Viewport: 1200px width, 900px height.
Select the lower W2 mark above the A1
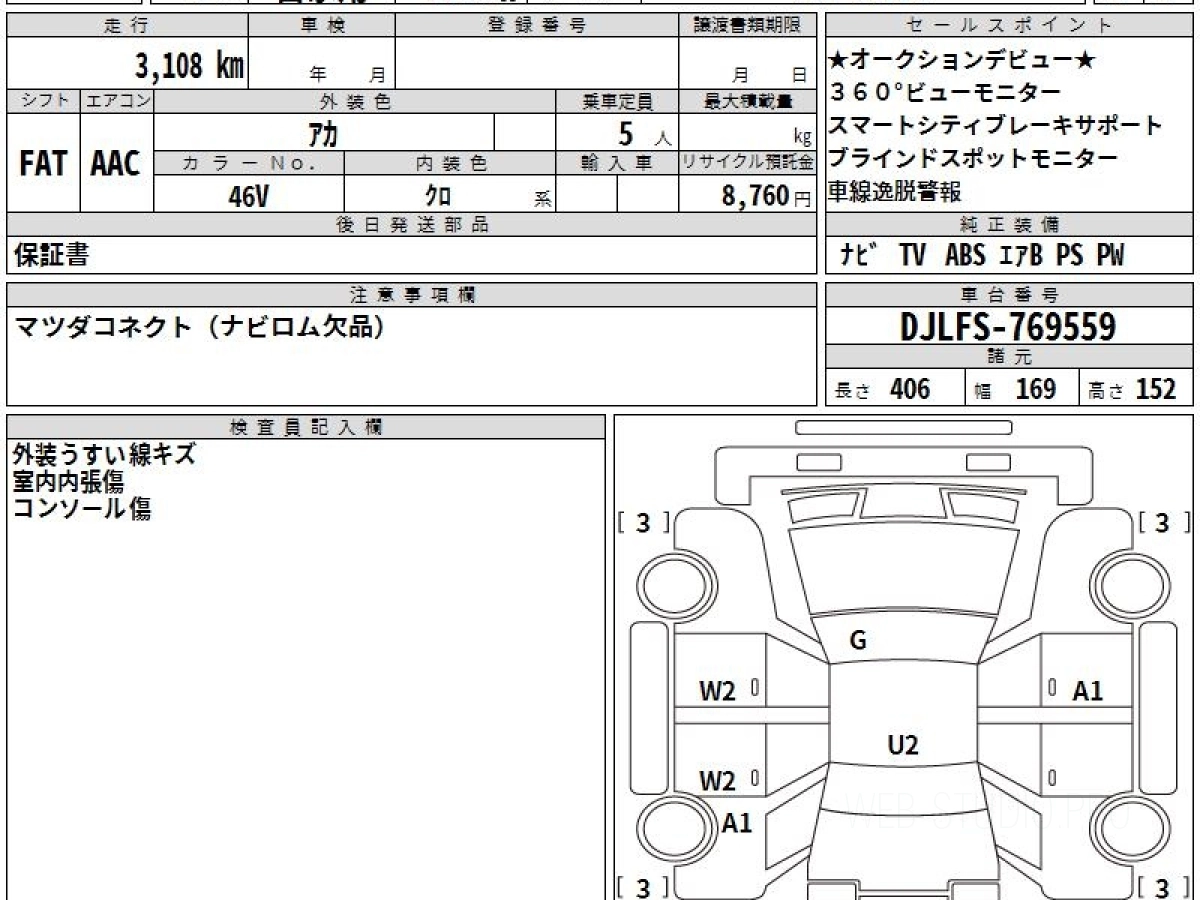pos(717,781)
